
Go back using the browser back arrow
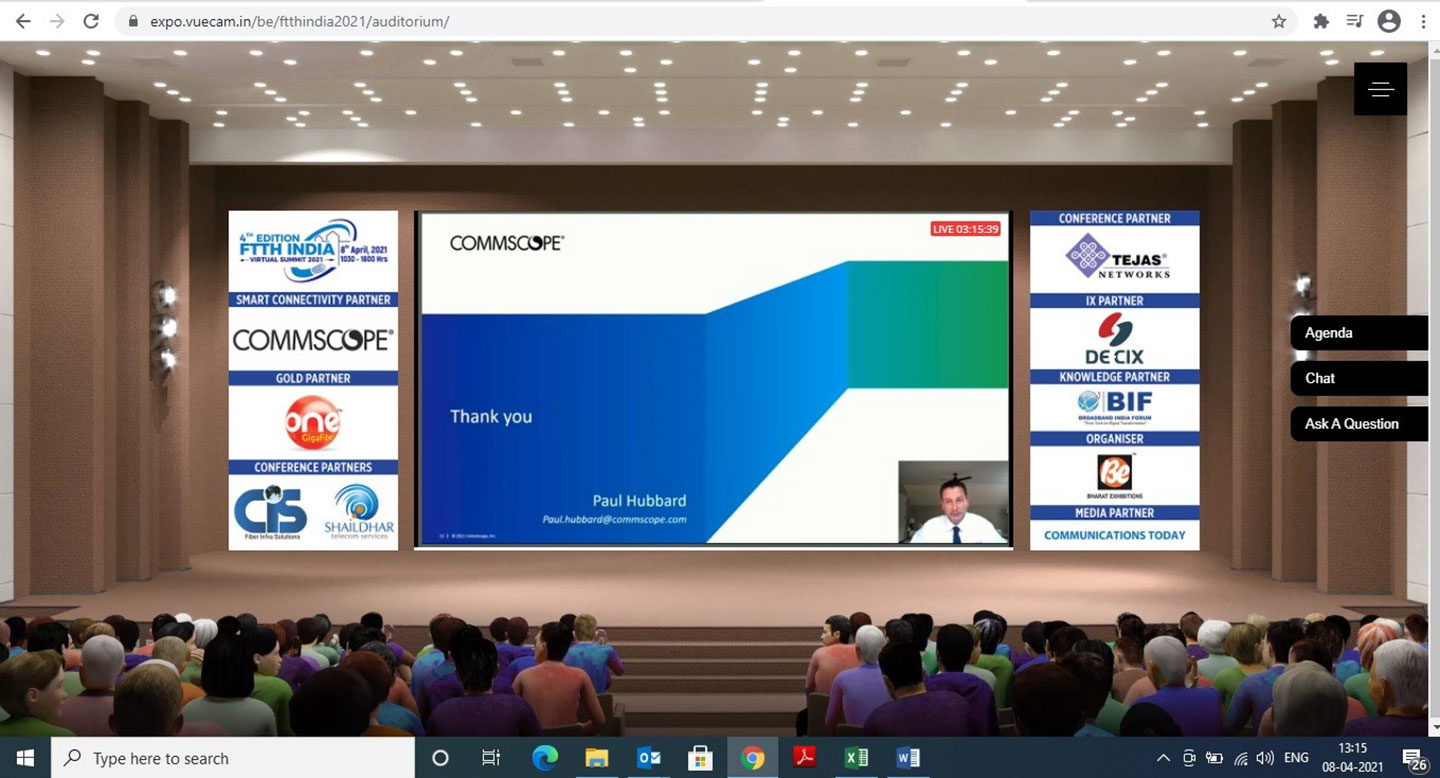tap(23, 21)
